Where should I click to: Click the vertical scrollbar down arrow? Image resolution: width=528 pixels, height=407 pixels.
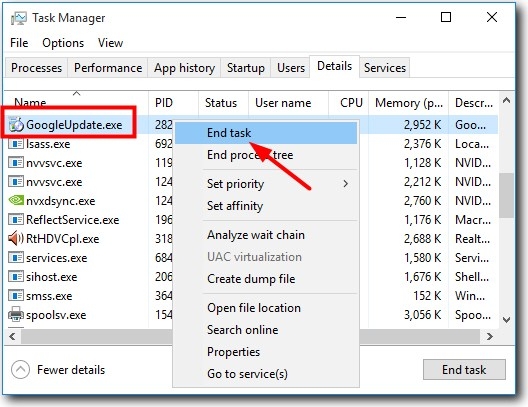click(x=506, y=319)
